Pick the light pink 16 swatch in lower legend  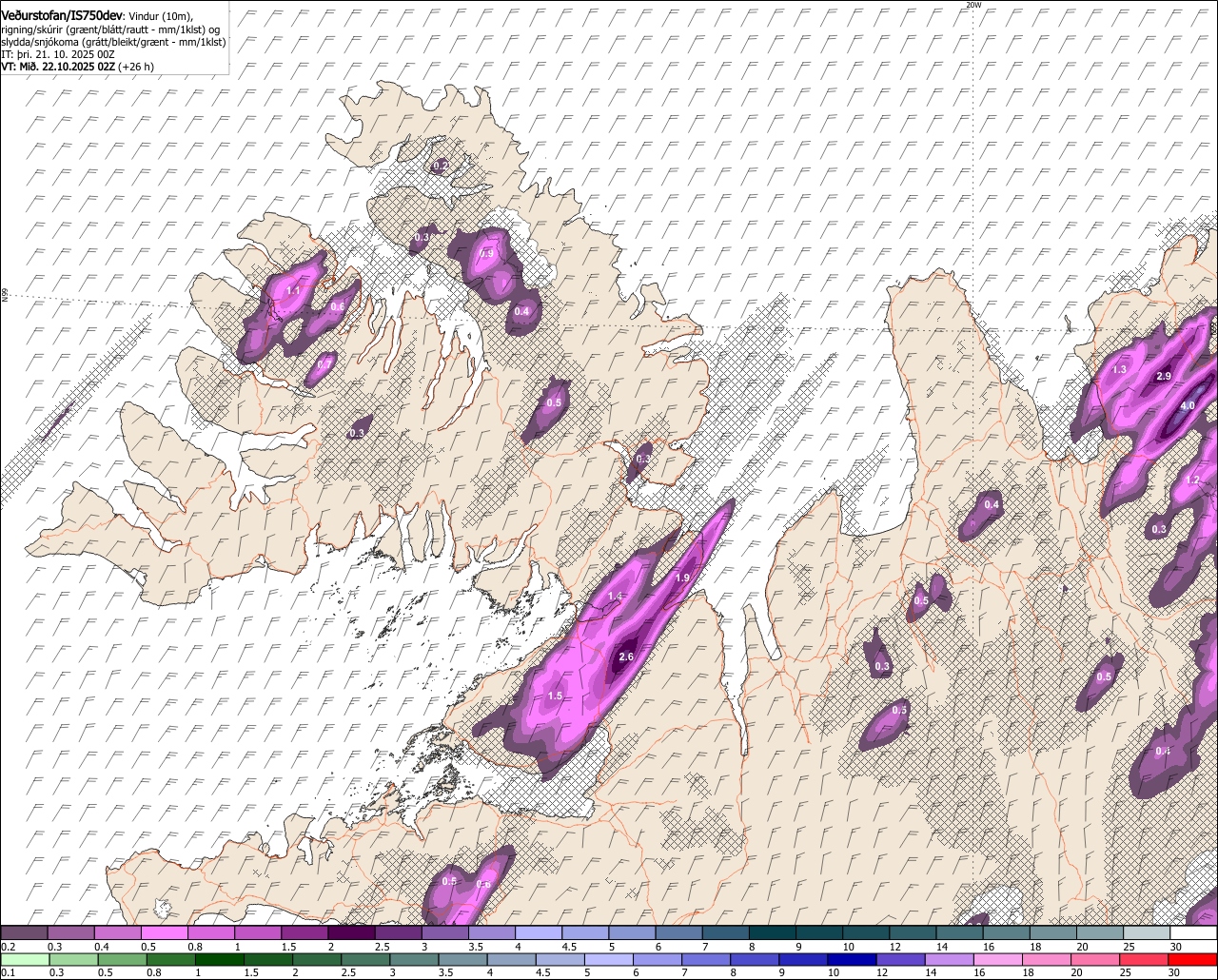998,959
